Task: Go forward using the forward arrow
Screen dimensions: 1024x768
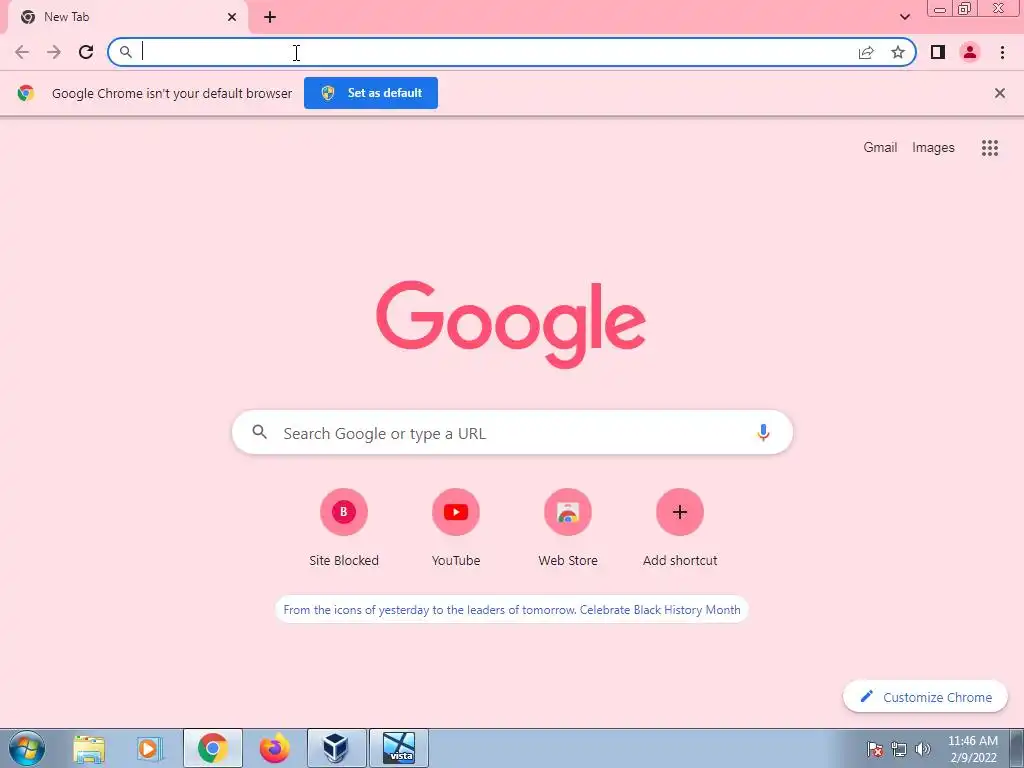Action: coord(54,52)
